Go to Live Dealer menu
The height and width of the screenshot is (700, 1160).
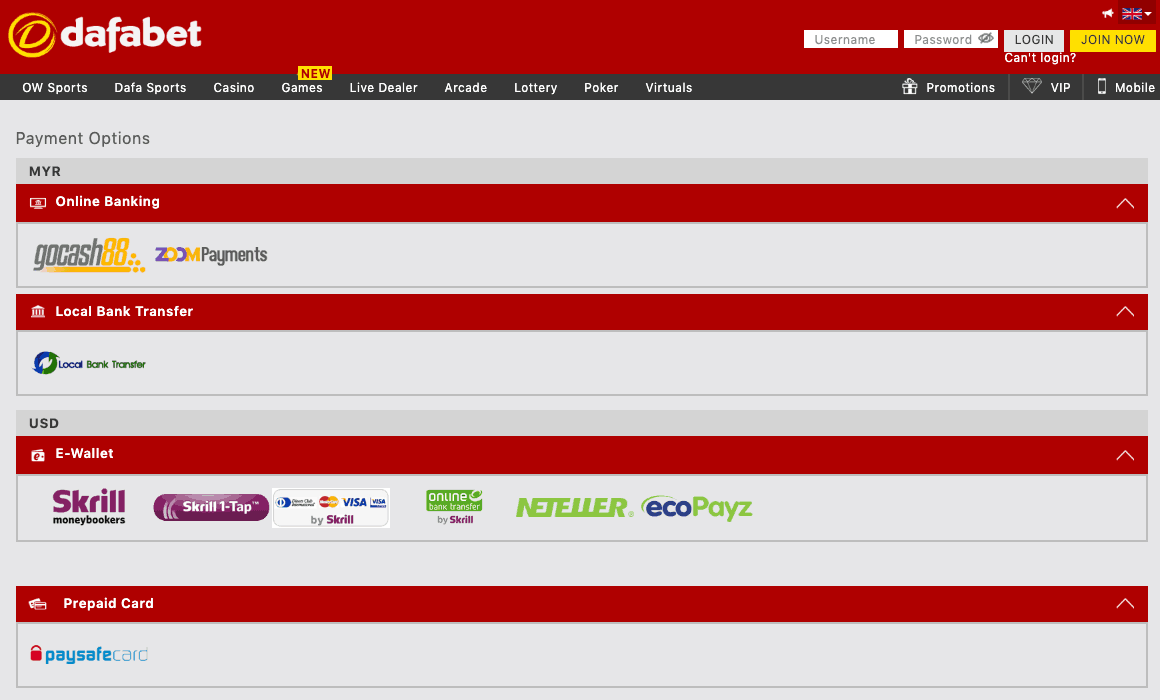point(383,88)
